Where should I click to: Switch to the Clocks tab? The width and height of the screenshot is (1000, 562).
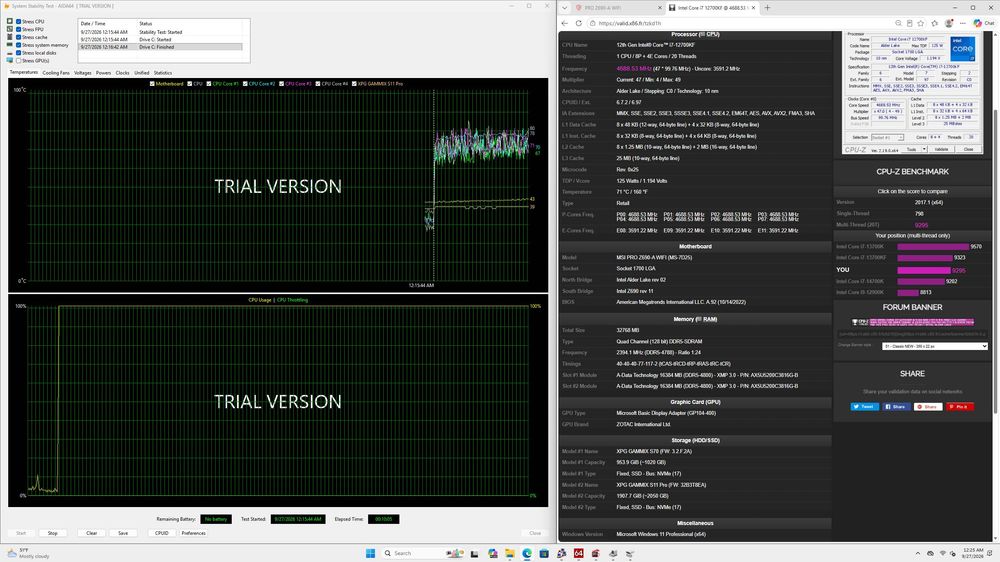tap(122, 73)
